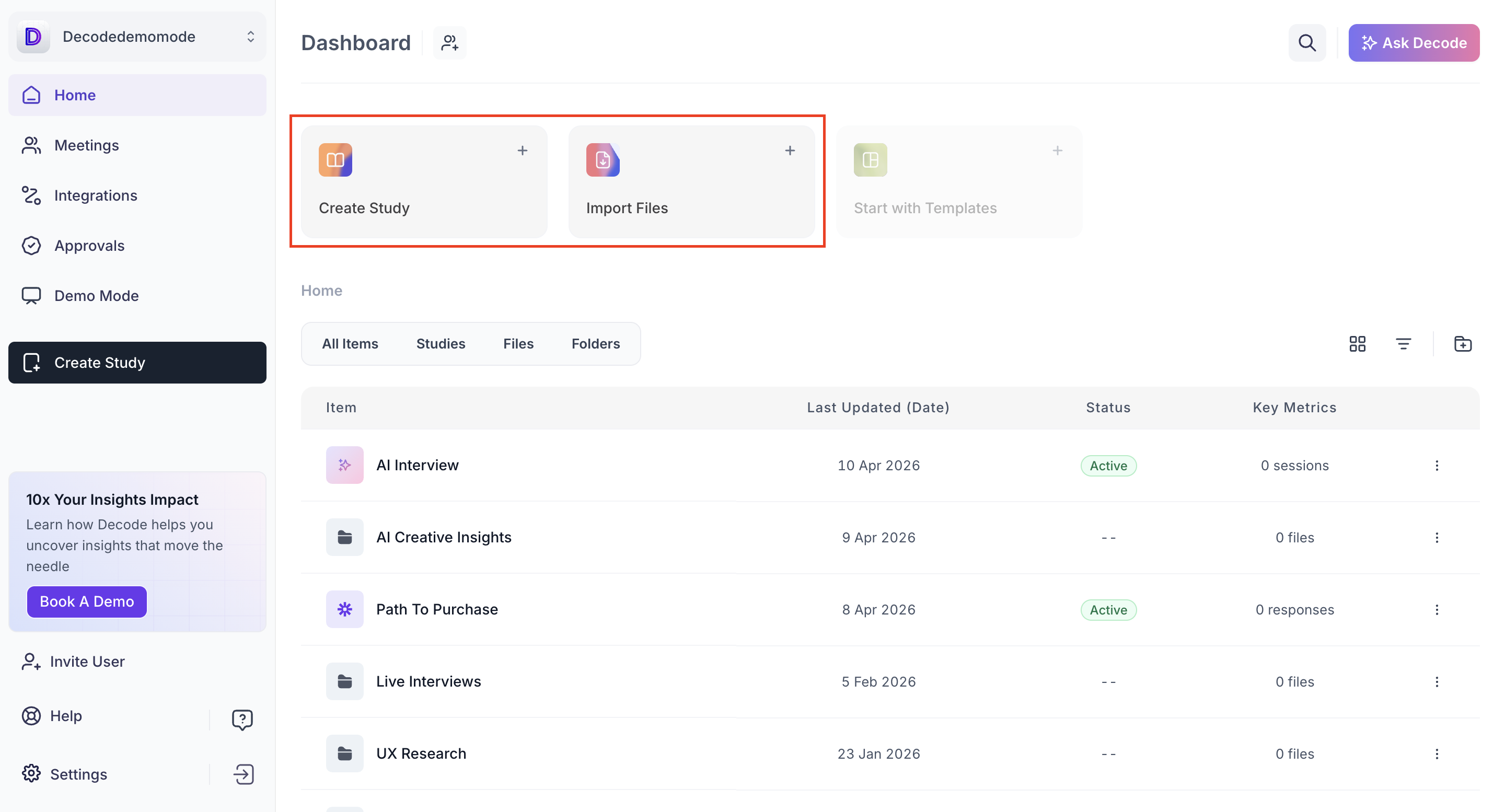
Task: Show the Files tab
Action: 518,343
